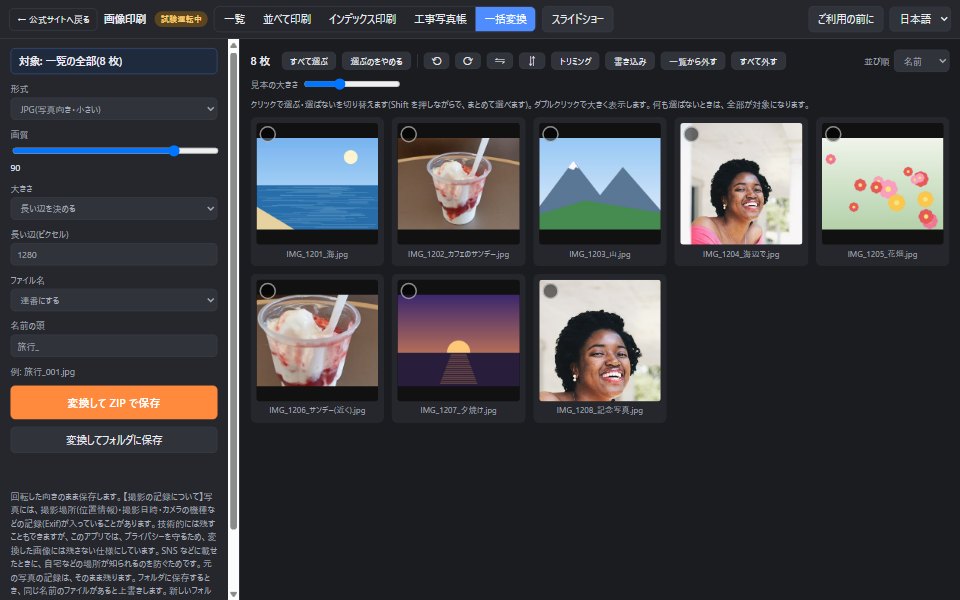Adjust the 画質 quality slider
This screenshot has width=960, height=600.
(x=115, y=151)
